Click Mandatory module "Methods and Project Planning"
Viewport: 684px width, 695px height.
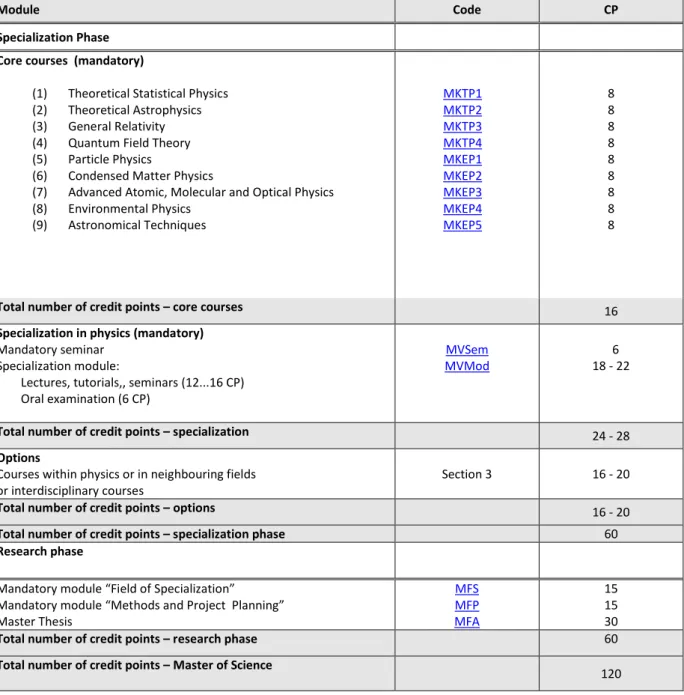click(x=142, y=605)
